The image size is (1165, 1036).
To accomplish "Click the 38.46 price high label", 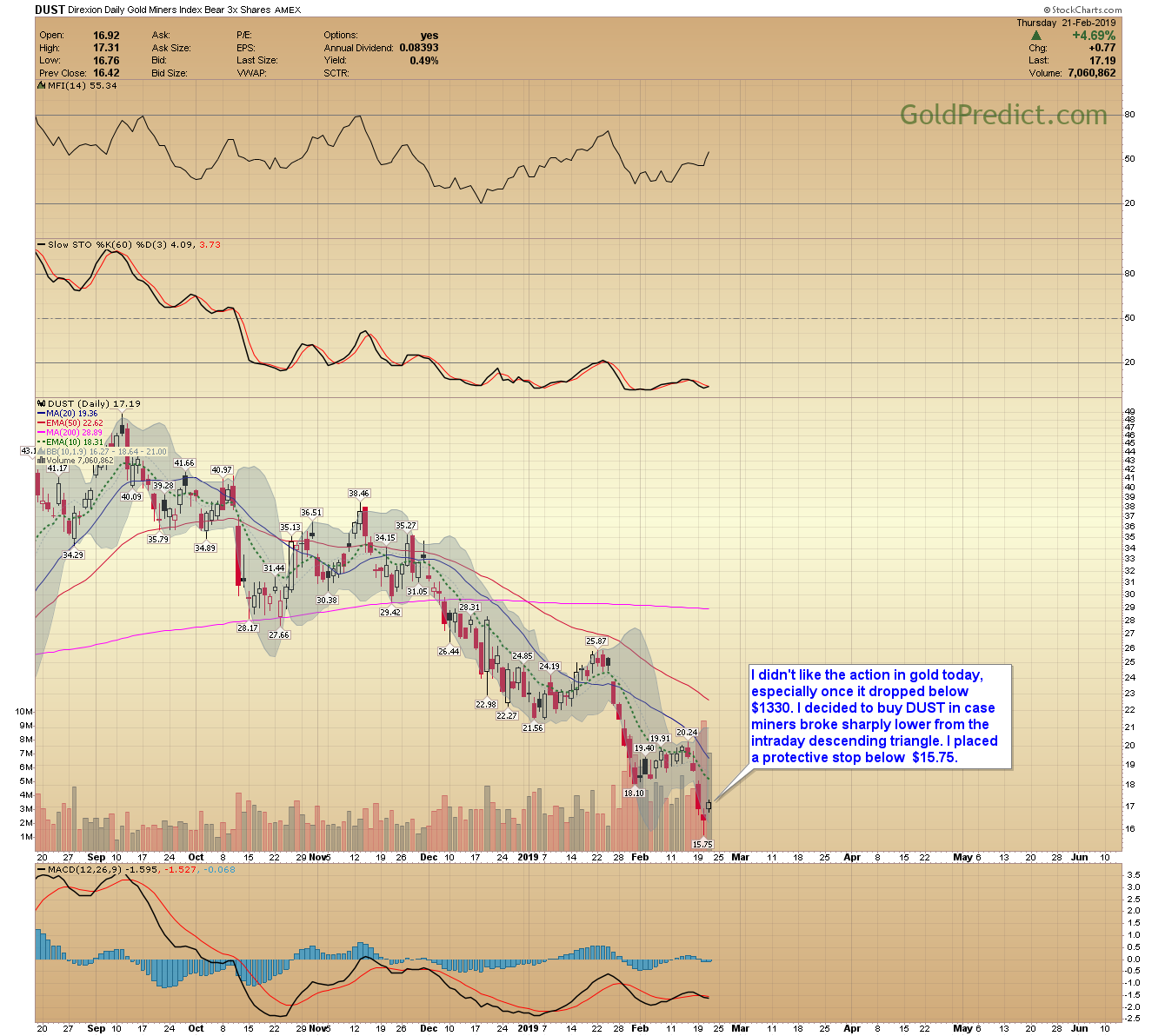I will click(359, 494).
